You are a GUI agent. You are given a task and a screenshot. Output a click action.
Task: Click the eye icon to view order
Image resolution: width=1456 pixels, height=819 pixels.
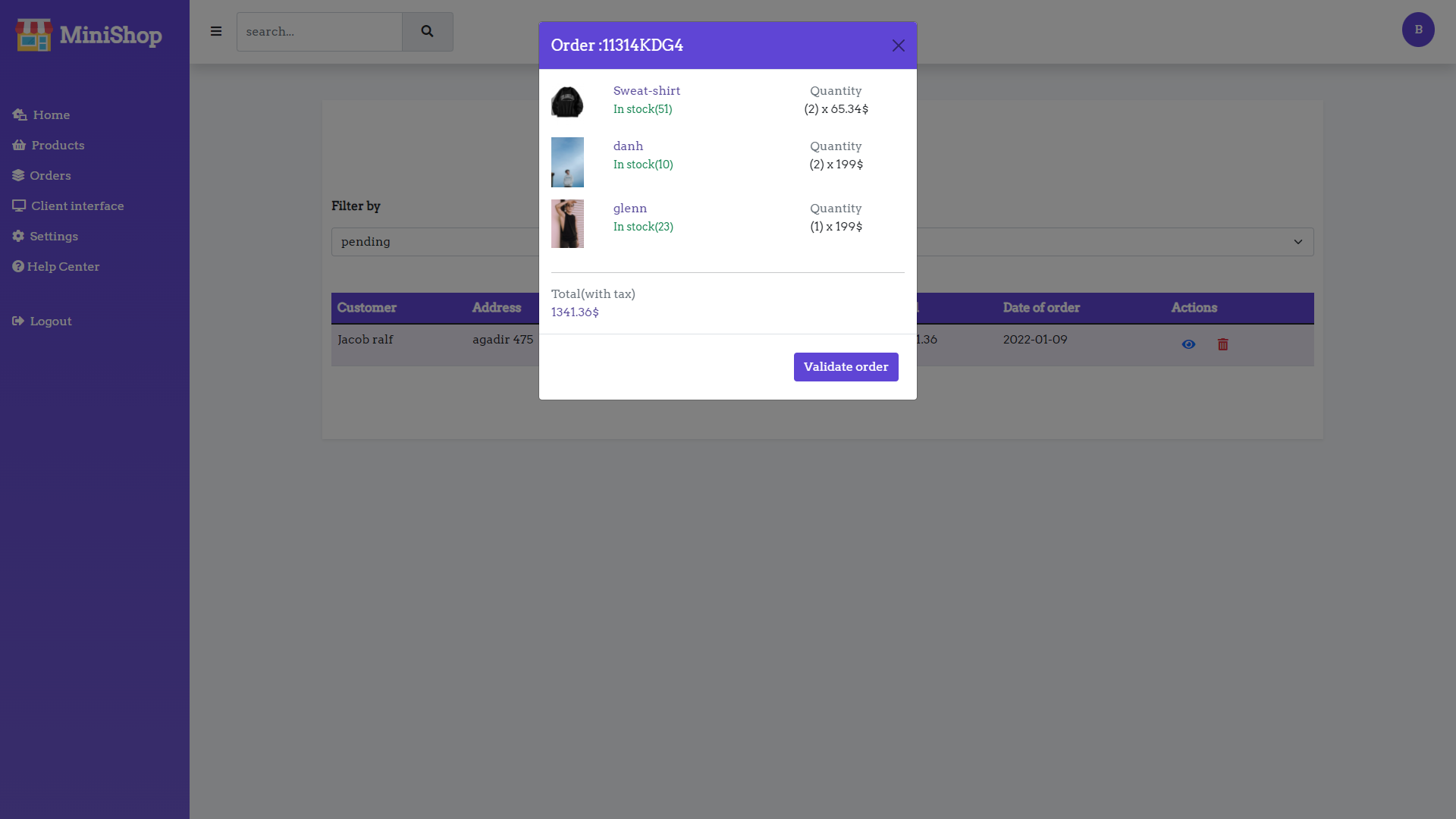[x=1188, y=344]
